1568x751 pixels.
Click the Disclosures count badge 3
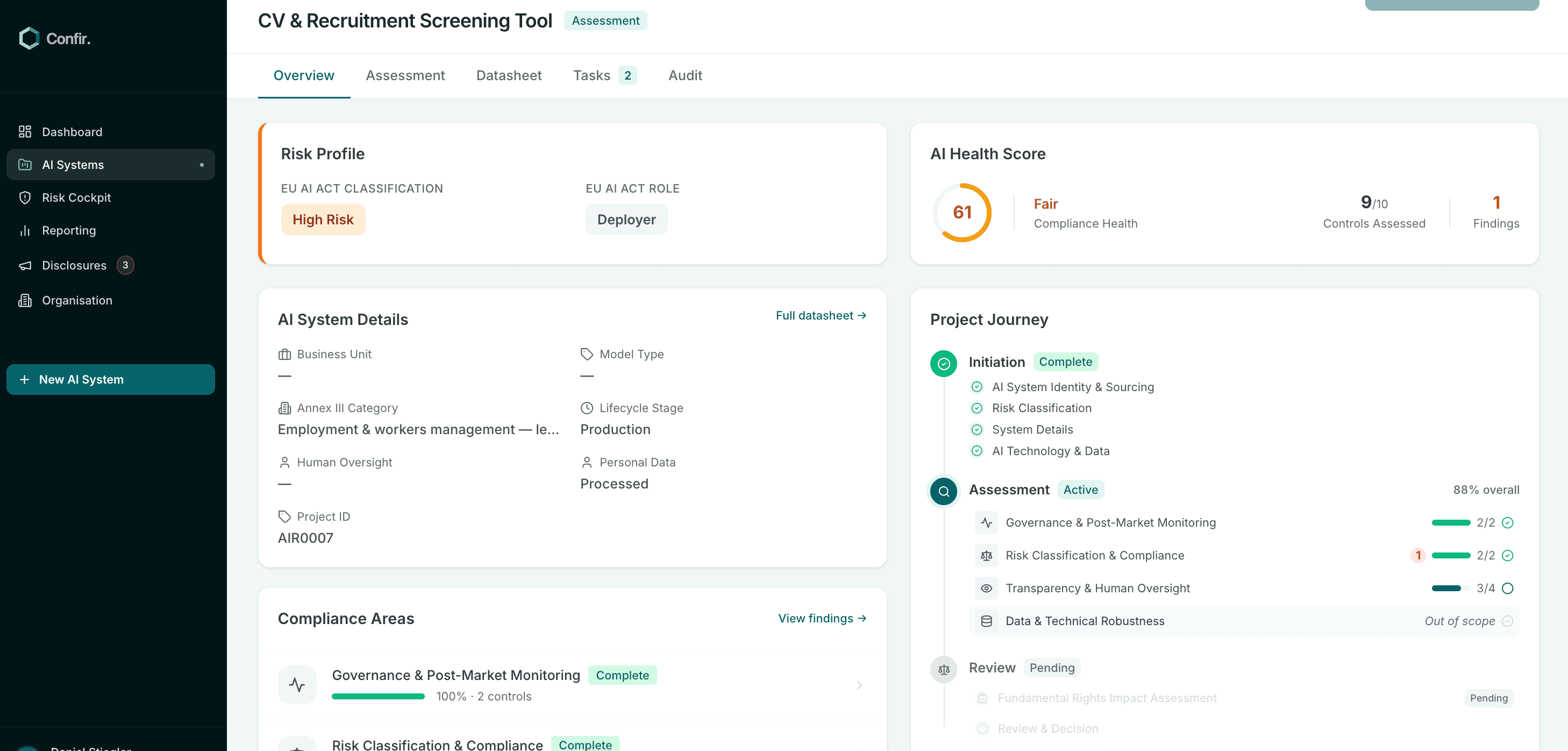[125, 265]
